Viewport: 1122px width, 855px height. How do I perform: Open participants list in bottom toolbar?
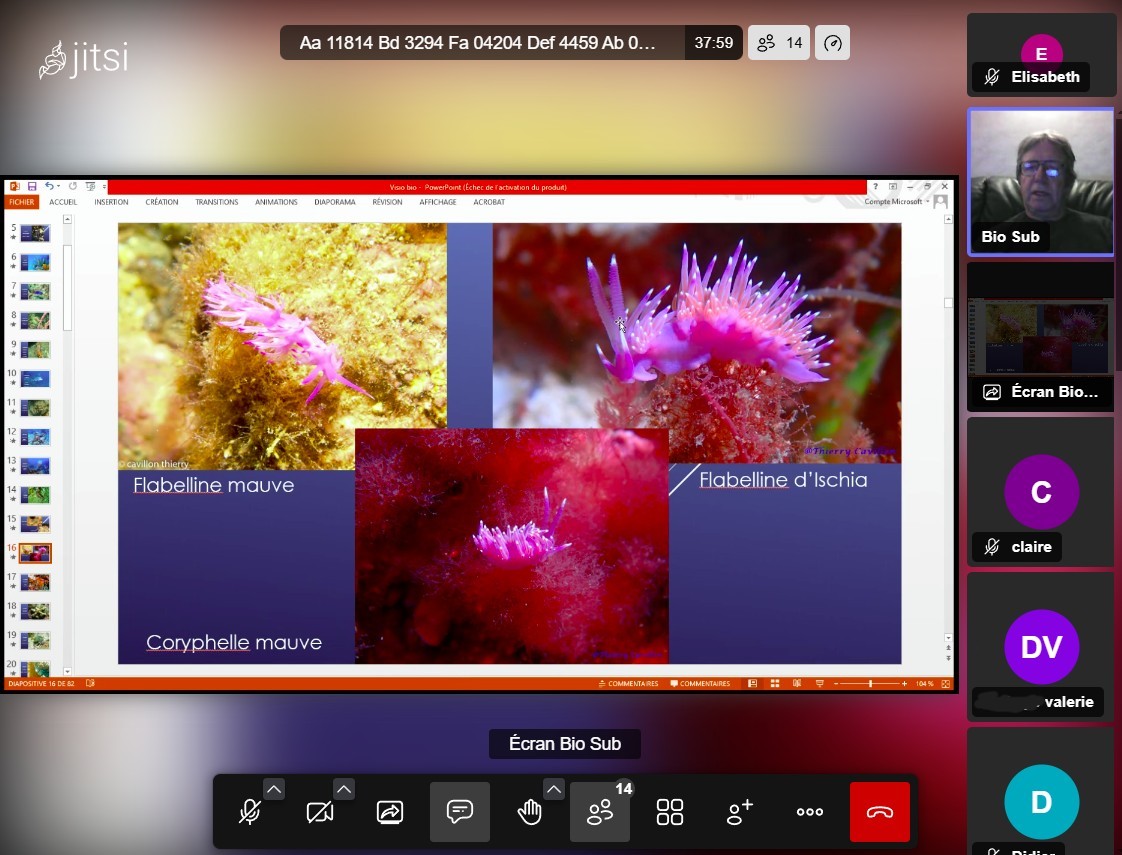[x=600, y=812]
